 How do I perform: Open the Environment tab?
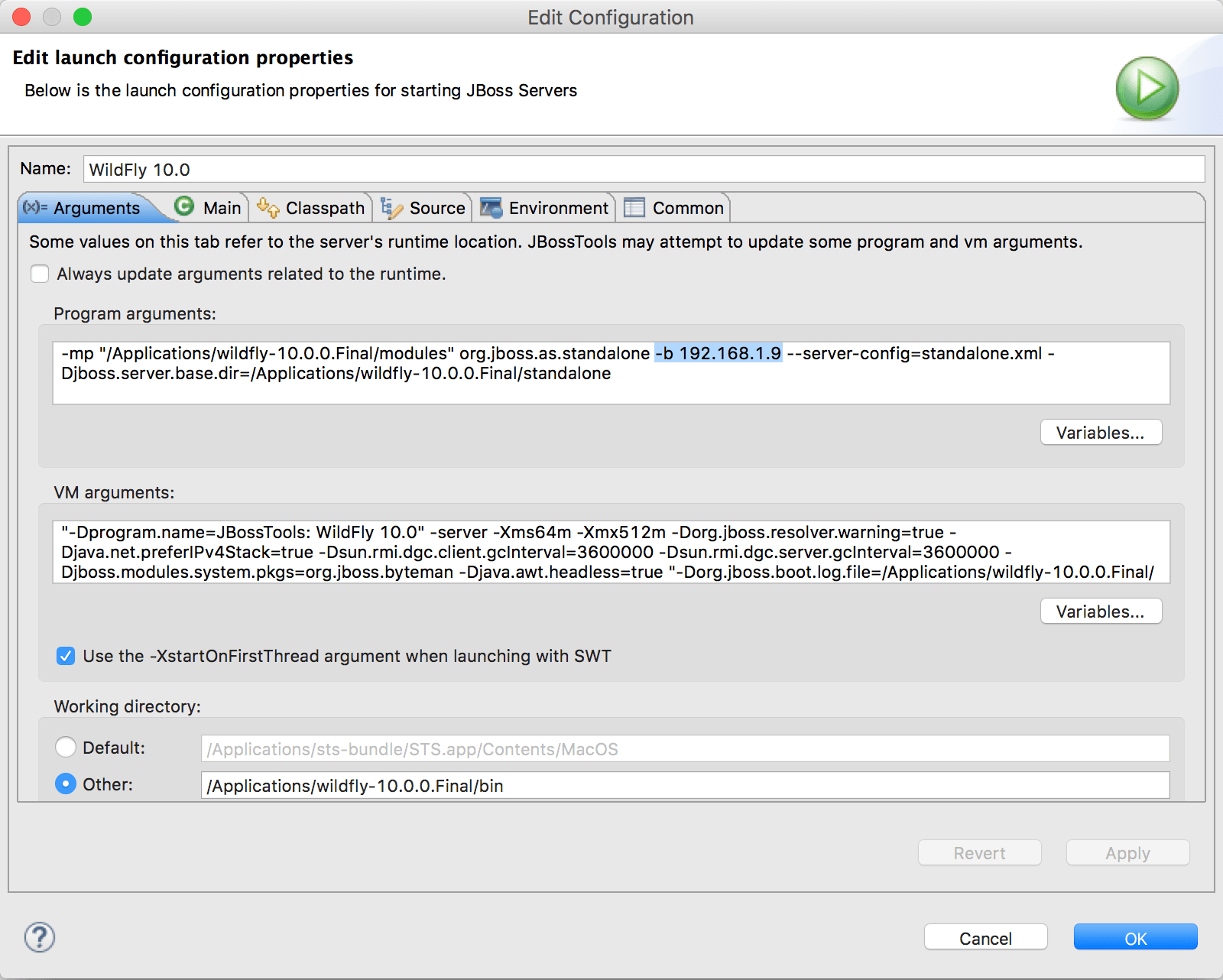coord(544,208)
